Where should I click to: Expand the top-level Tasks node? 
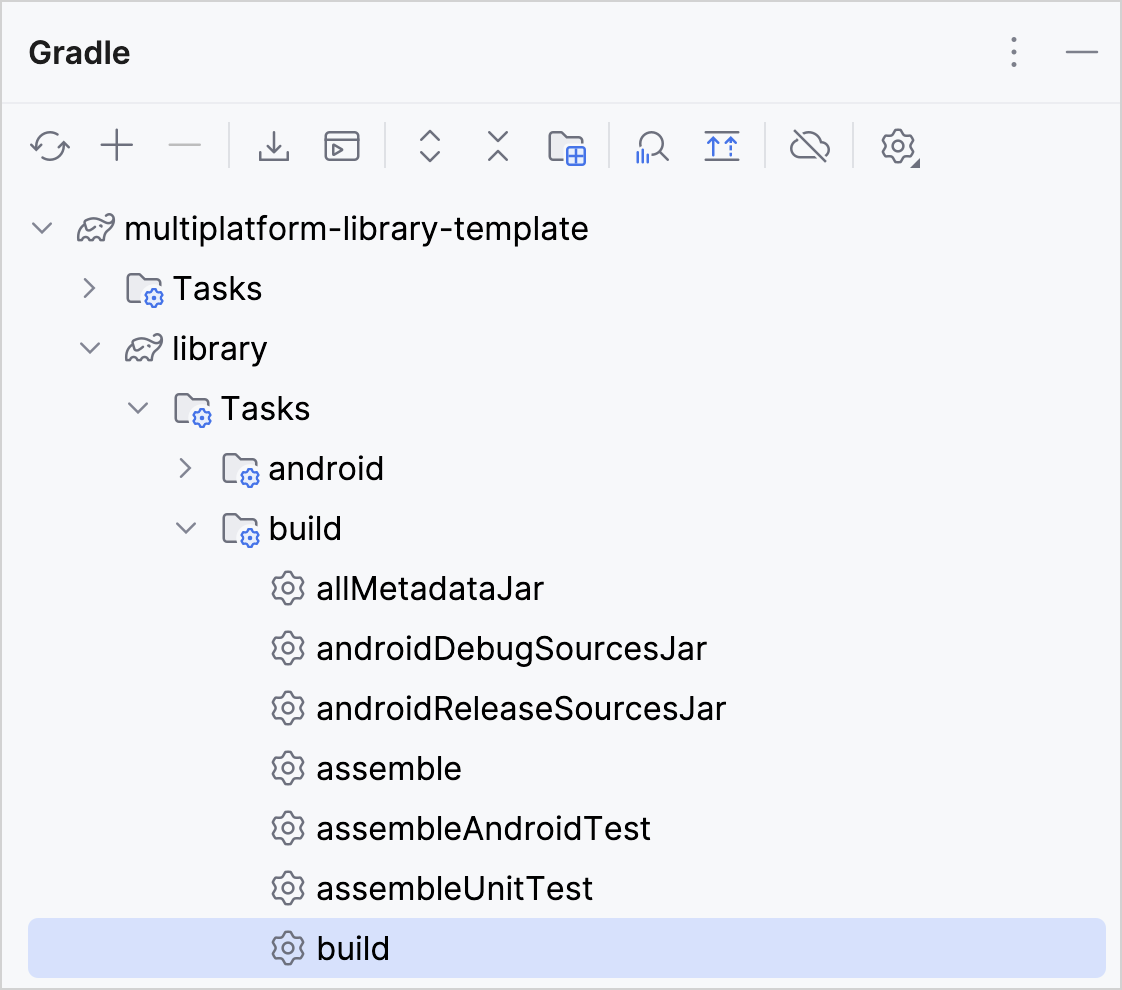(x=89, y=288)
